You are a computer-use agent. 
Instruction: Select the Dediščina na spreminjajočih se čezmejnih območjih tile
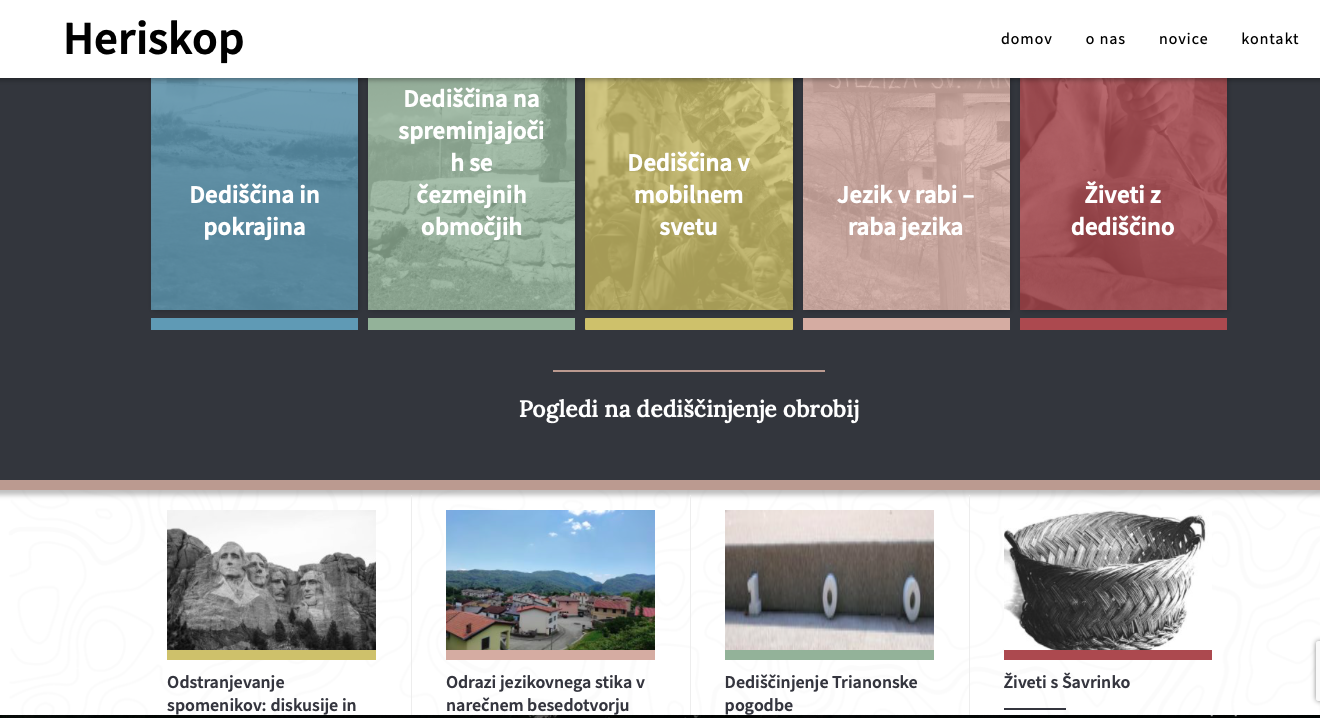[x=471, y=194]
